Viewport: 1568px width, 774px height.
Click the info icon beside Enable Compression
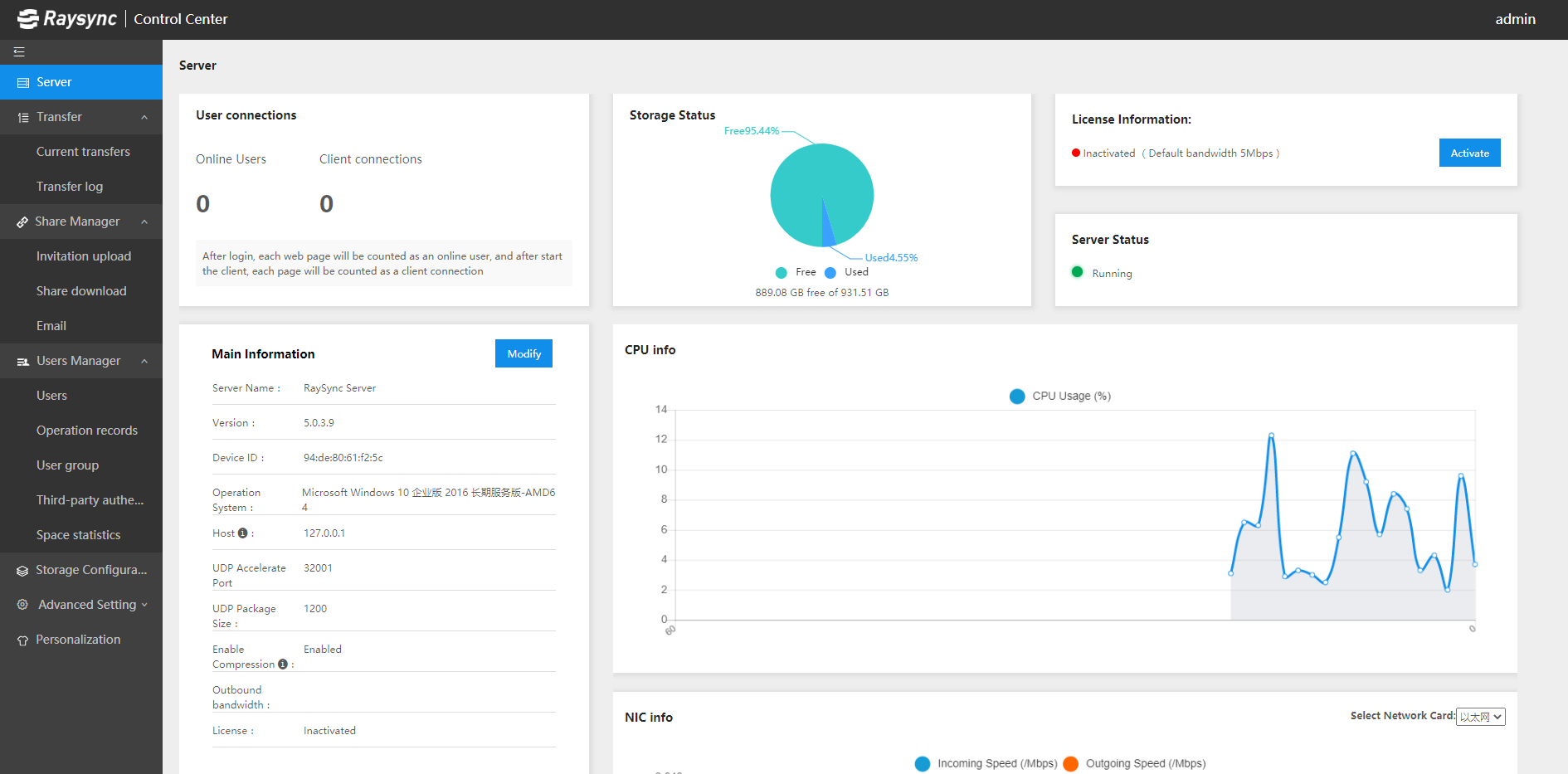point(283,664)
